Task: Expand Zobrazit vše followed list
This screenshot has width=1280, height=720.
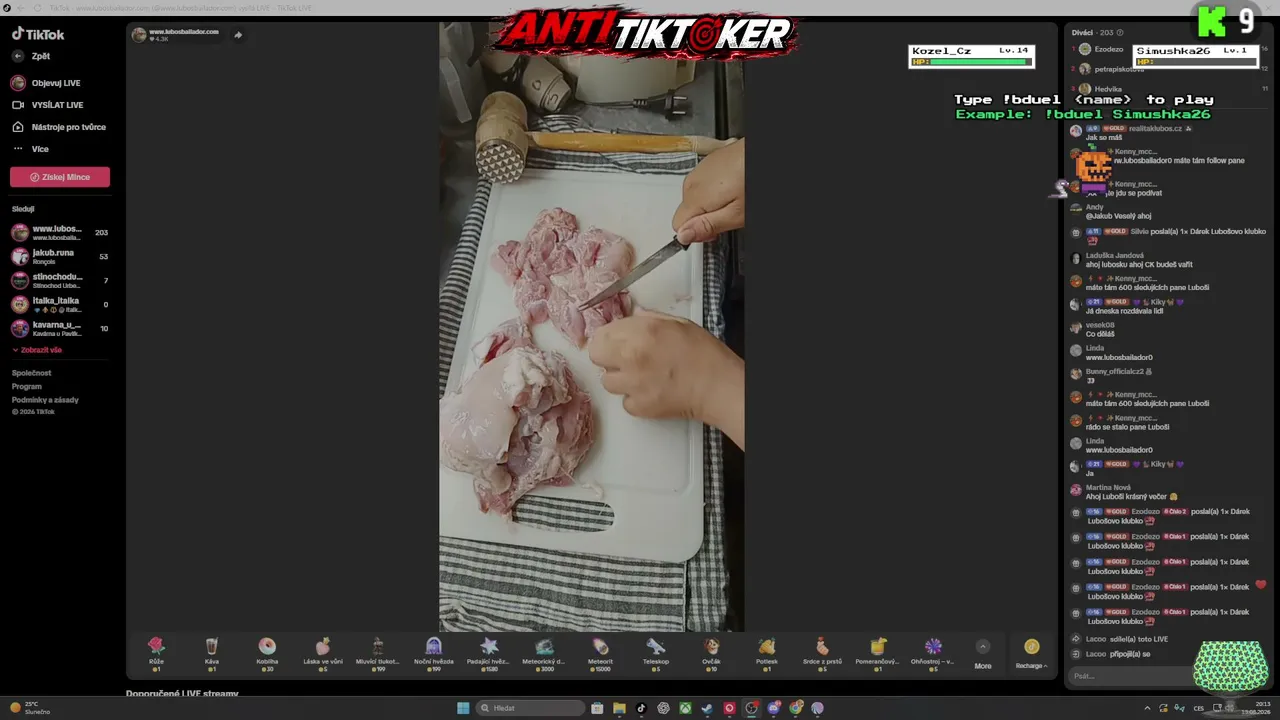Action: point(38,350)
